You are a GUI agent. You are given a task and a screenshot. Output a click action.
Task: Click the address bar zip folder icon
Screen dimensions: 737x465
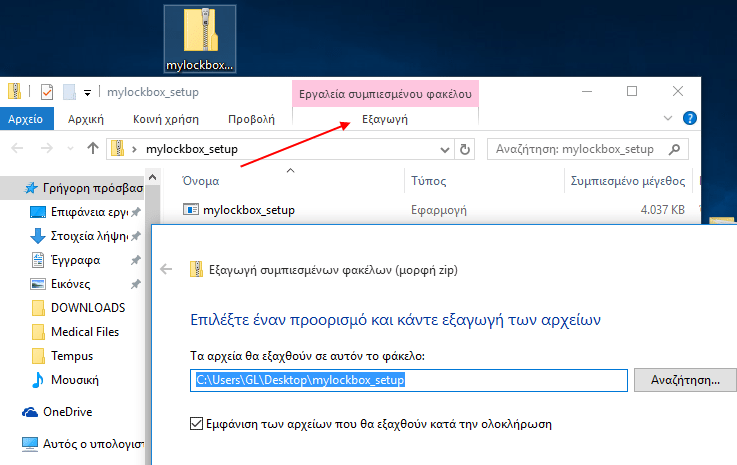coord(118,149)
